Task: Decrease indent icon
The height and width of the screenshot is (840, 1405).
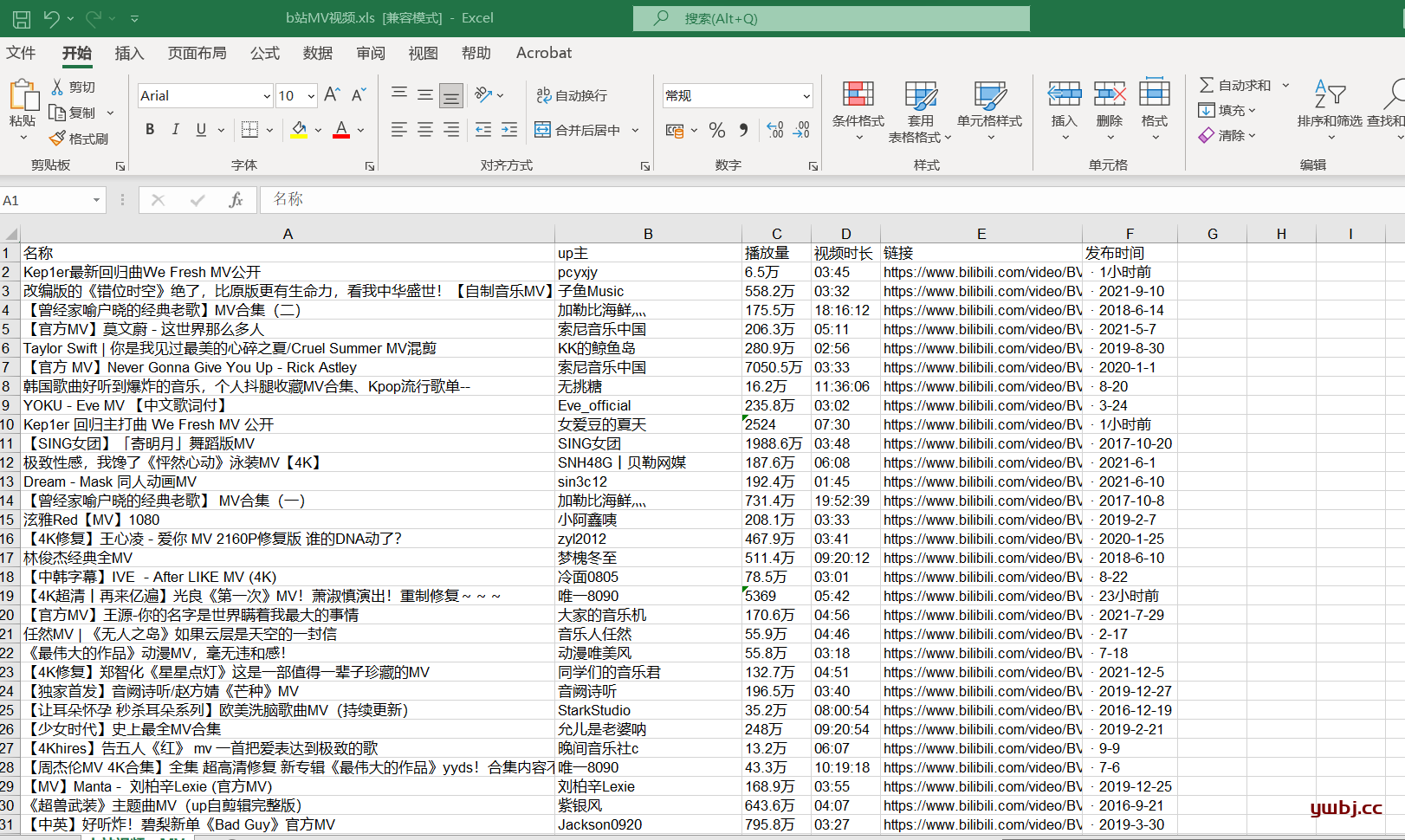Action: (x=483, y=130)
